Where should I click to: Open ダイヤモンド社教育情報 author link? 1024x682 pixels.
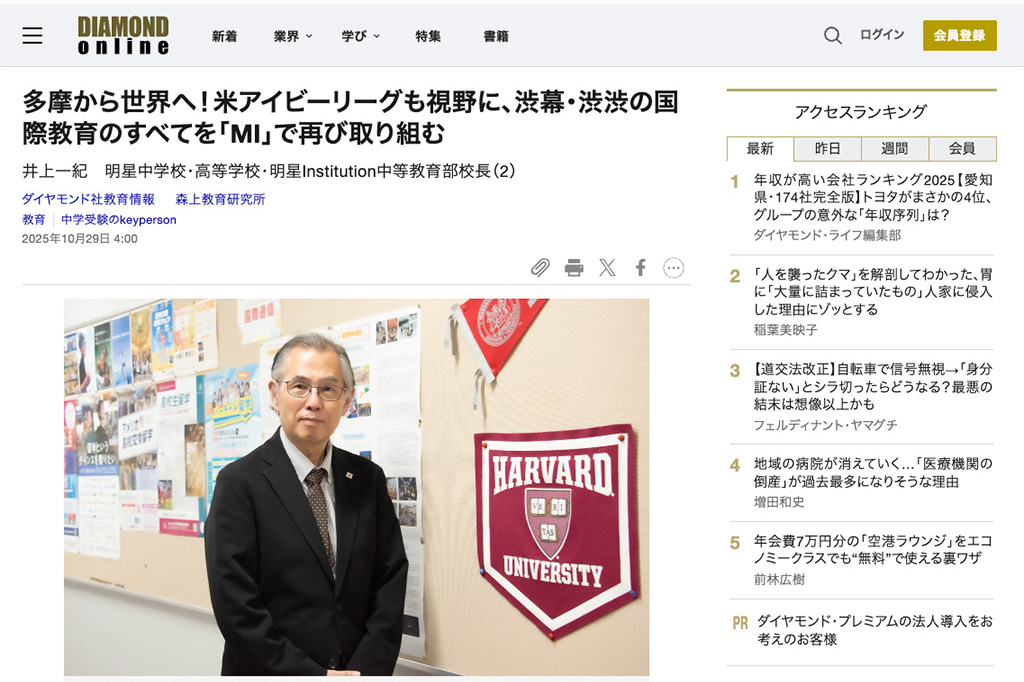coord(88,199)
